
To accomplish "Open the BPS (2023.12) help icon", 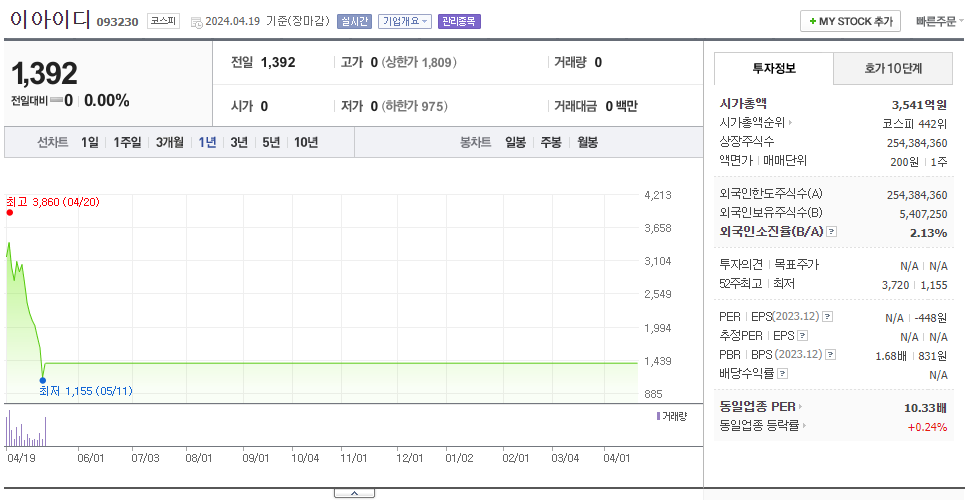I will [830, 355].
